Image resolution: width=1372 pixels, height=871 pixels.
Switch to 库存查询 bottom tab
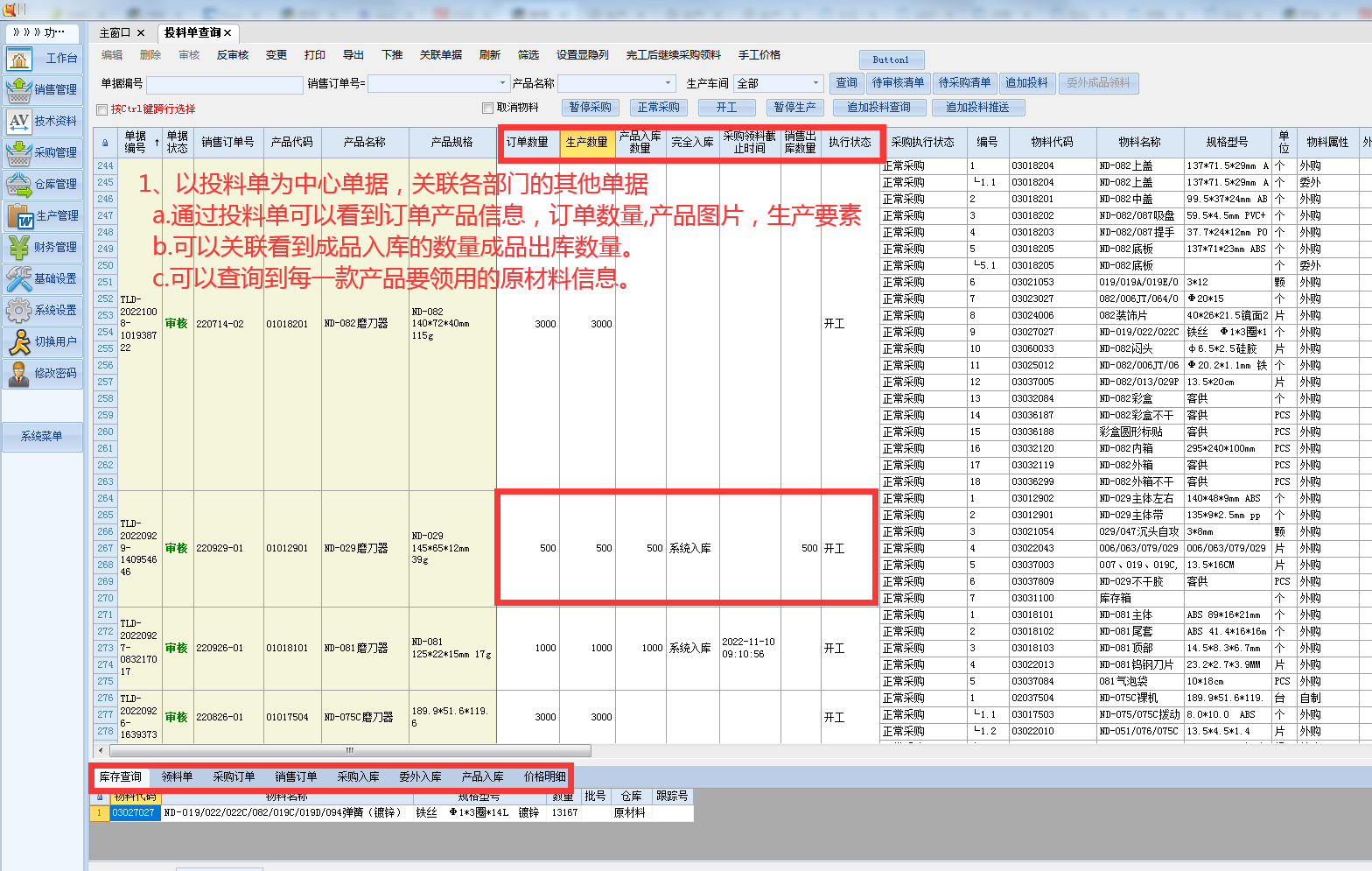coord(120,777)
